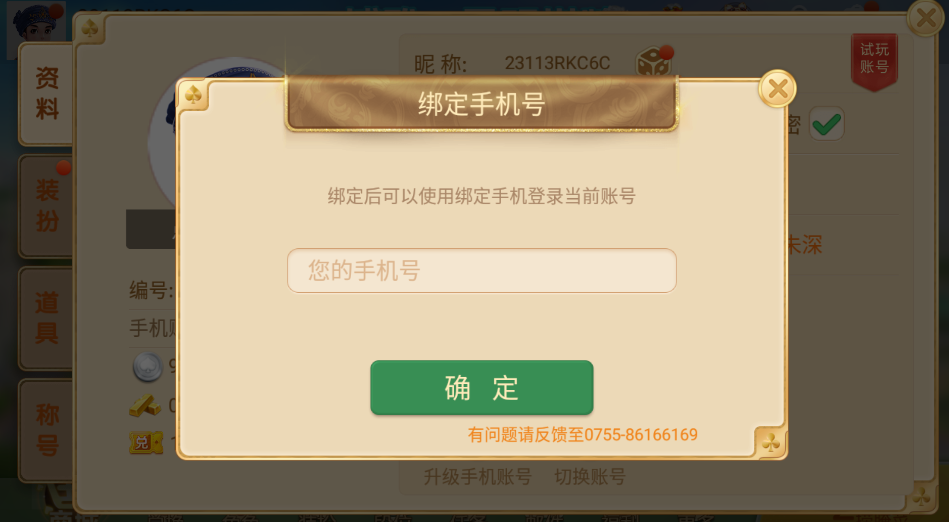Open the 资料 tab
This screenshot has height=522, width=949.
47,94
